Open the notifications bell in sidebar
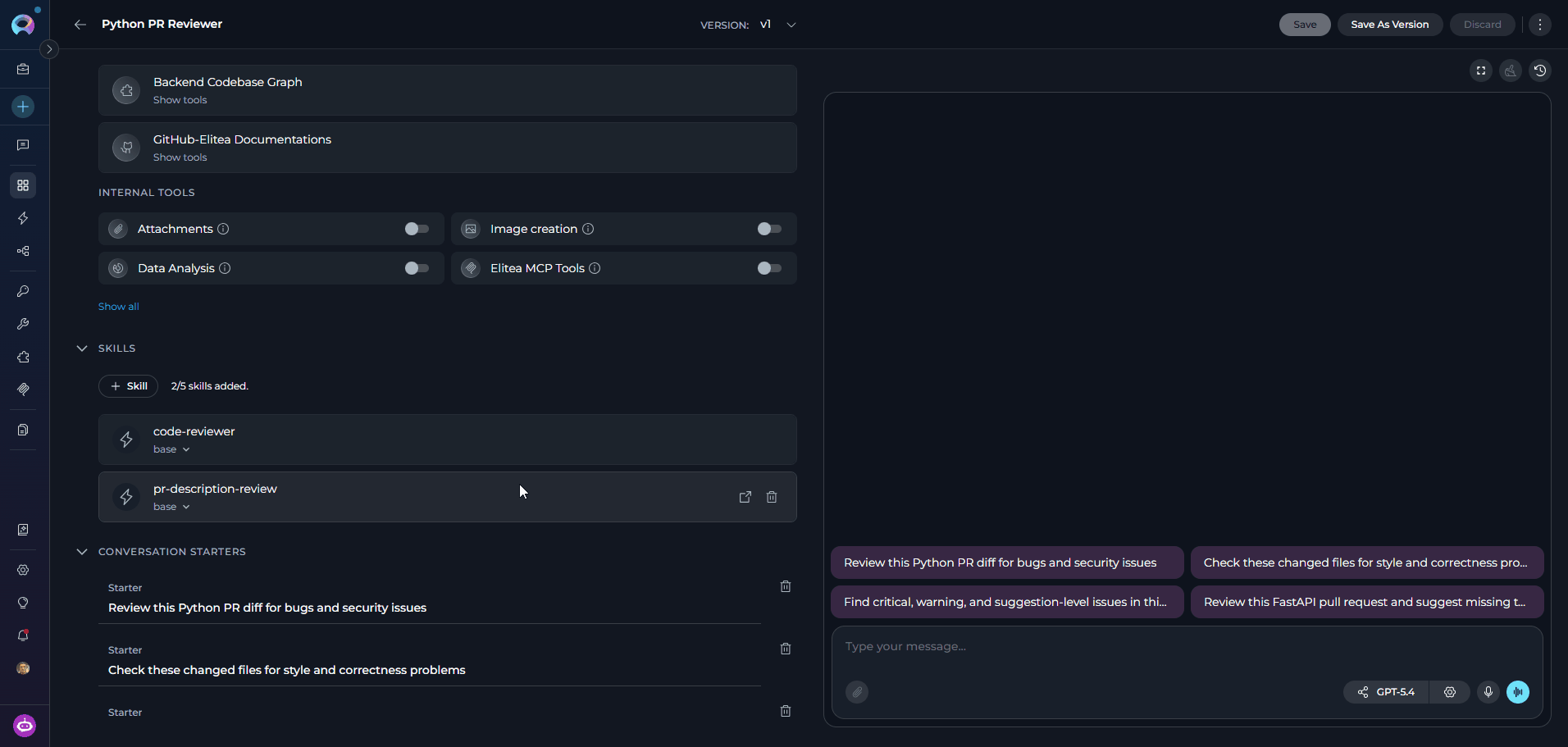This screenshot has width=1568, height=747. [23, 635]
